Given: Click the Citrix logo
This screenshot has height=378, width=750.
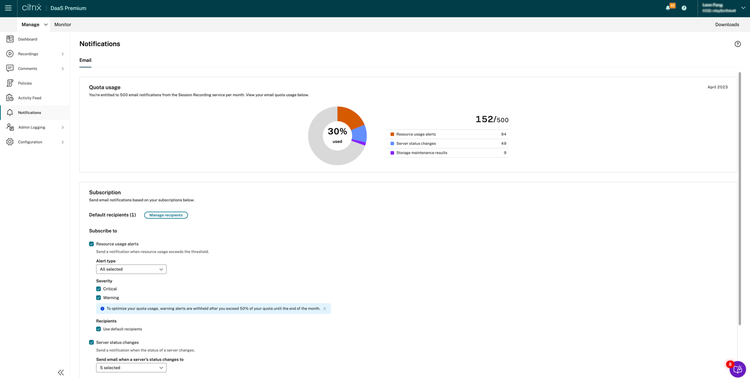Looking at the screenshot, I should click(32, 8).
